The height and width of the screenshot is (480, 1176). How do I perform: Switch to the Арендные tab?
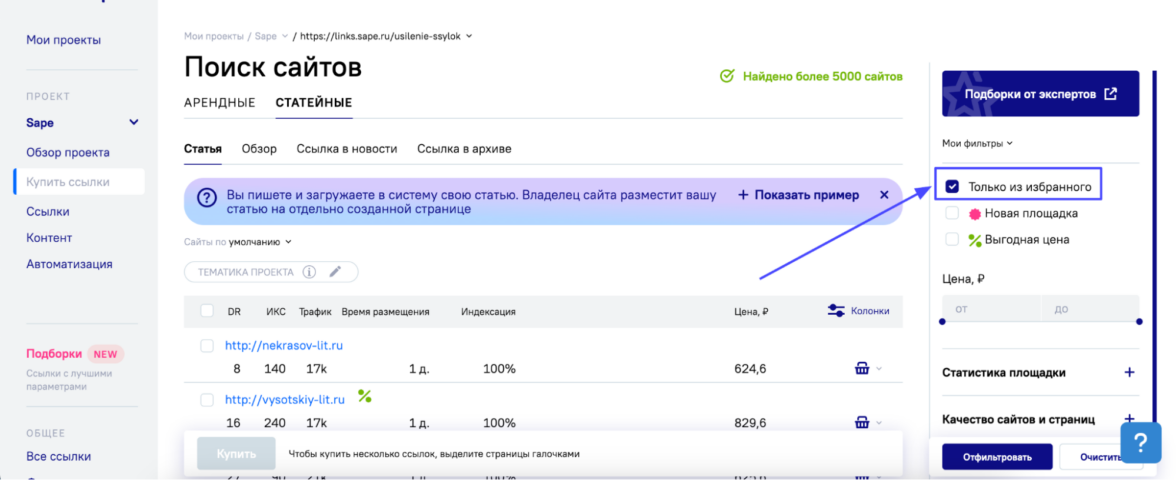point(219,103)
